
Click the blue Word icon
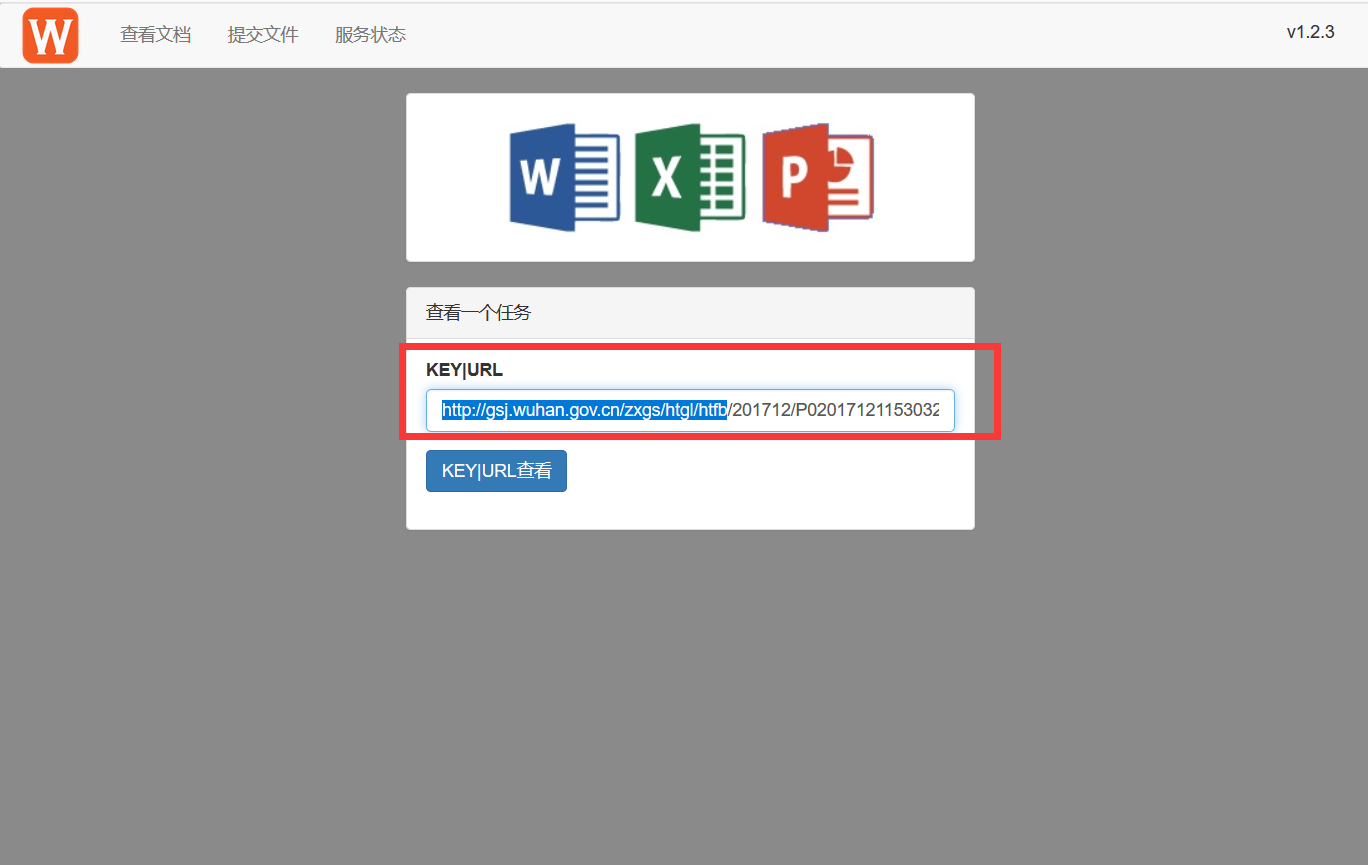(x=565, y=178)
